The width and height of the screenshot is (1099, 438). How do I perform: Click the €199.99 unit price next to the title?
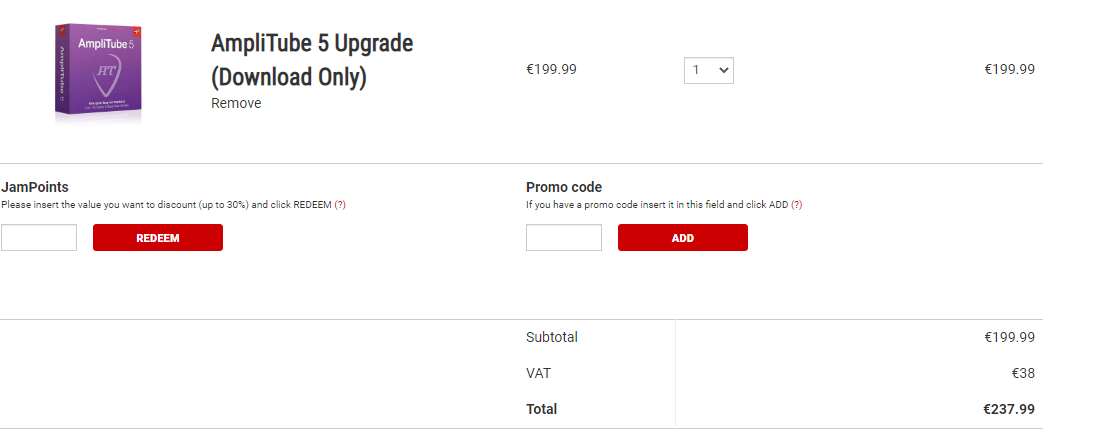(551, 70)
